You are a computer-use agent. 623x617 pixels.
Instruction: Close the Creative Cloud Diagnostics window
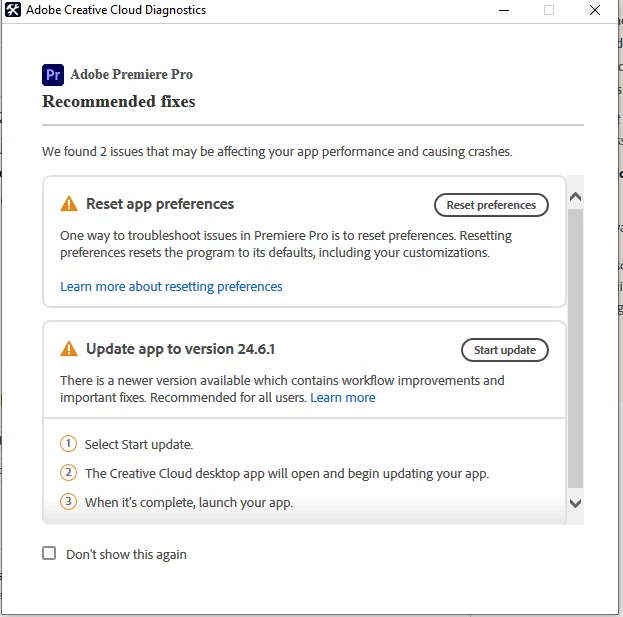tap(595, 10)
